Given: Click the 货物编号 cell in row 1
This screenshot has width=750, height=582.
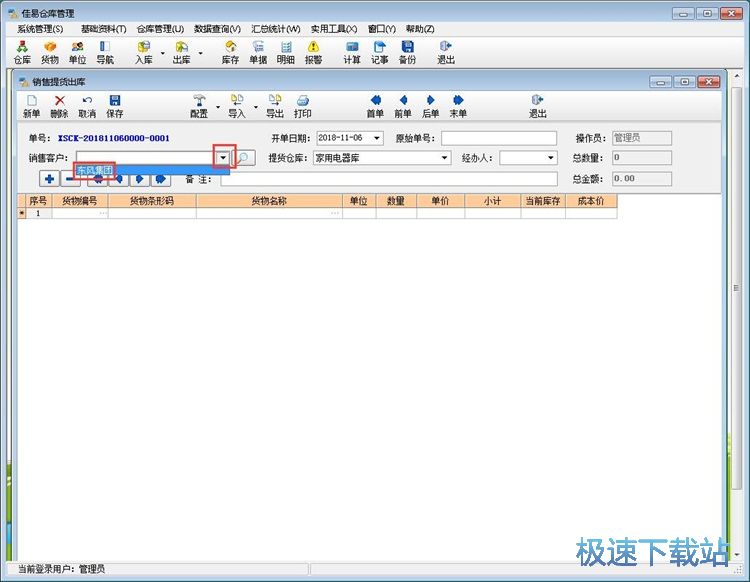Looking at the screenshot, I should [x=80, y=213].
